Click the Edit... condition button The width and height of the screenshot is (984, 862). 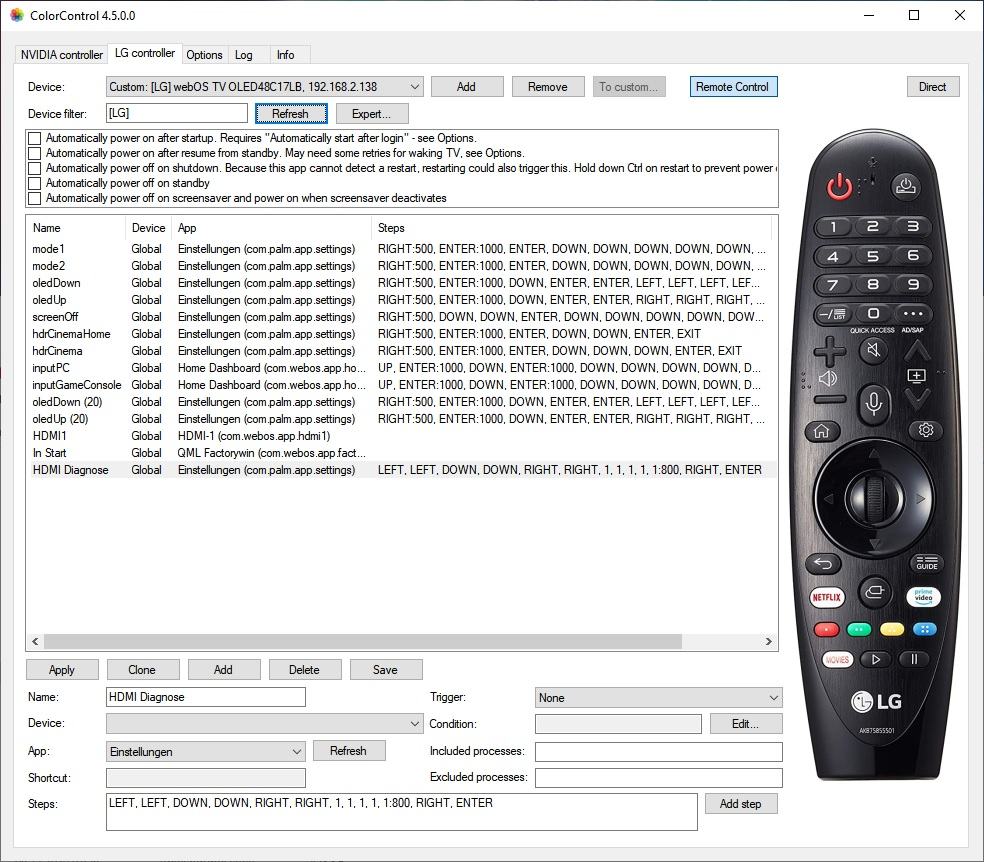pyautogui.click(x=746, y=724)
